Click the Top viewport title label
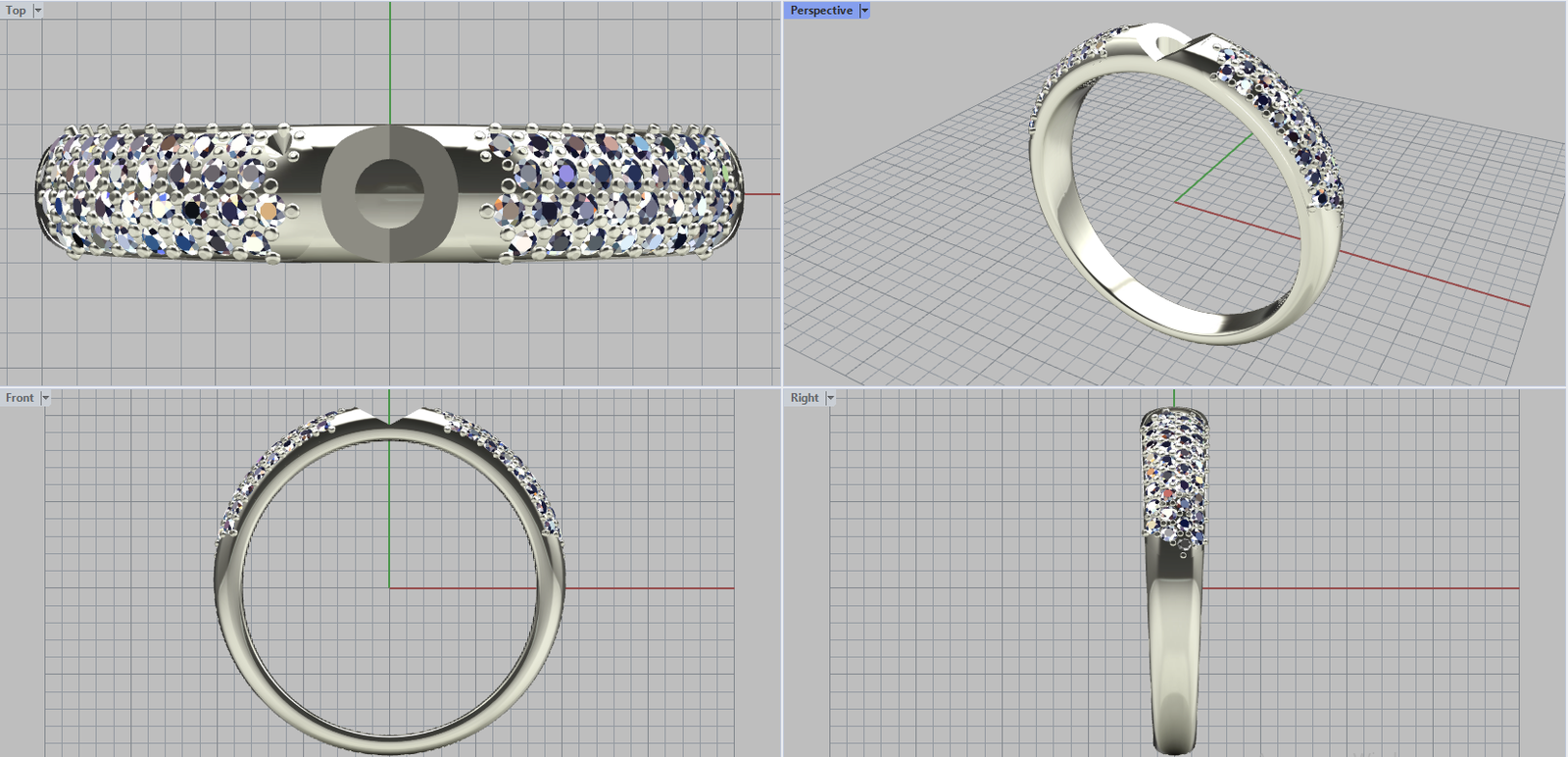 pyautogui.click(x=16, y=10)
